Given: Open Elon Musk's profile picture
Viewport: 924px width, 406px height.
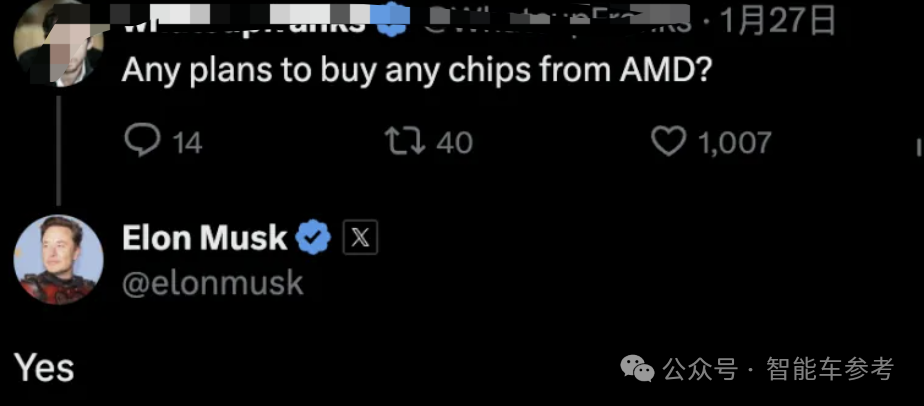Looking at the screenshot, I should pos(58,260).
